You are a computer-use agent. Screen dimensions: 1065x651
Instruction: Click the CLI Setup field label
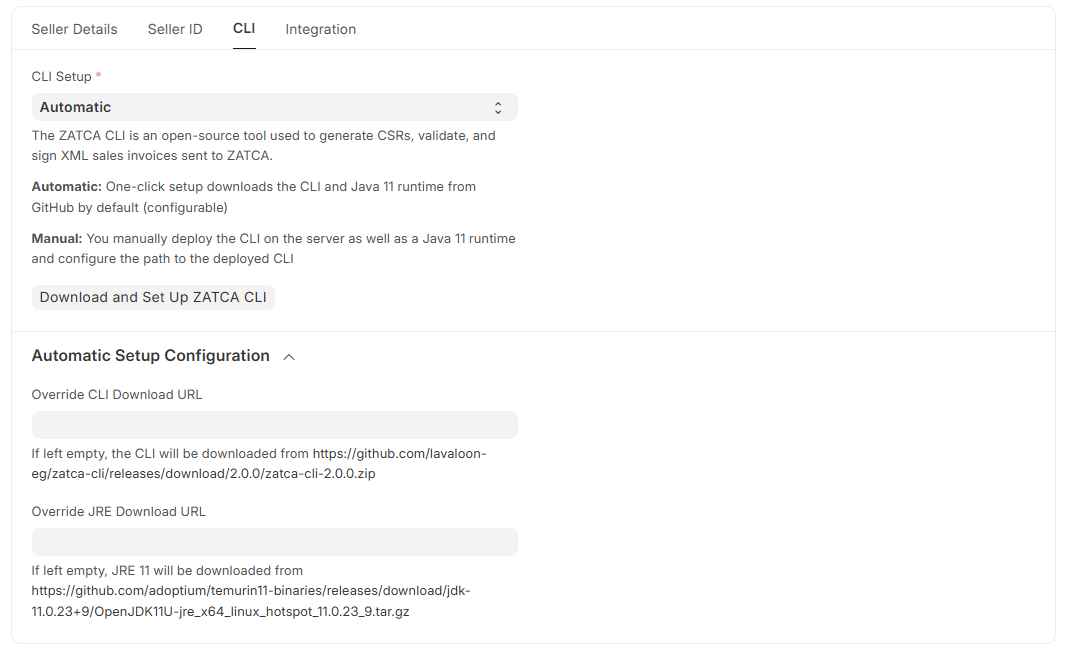(61, 77)
